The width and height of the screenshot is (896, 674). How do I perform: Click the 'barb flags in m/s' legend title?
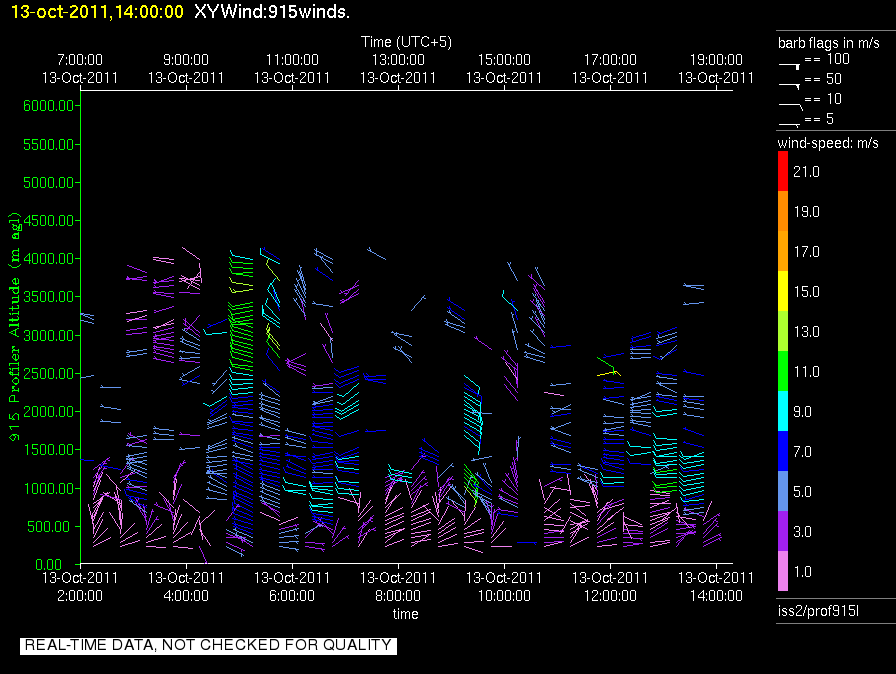click(x=829, y=43)
